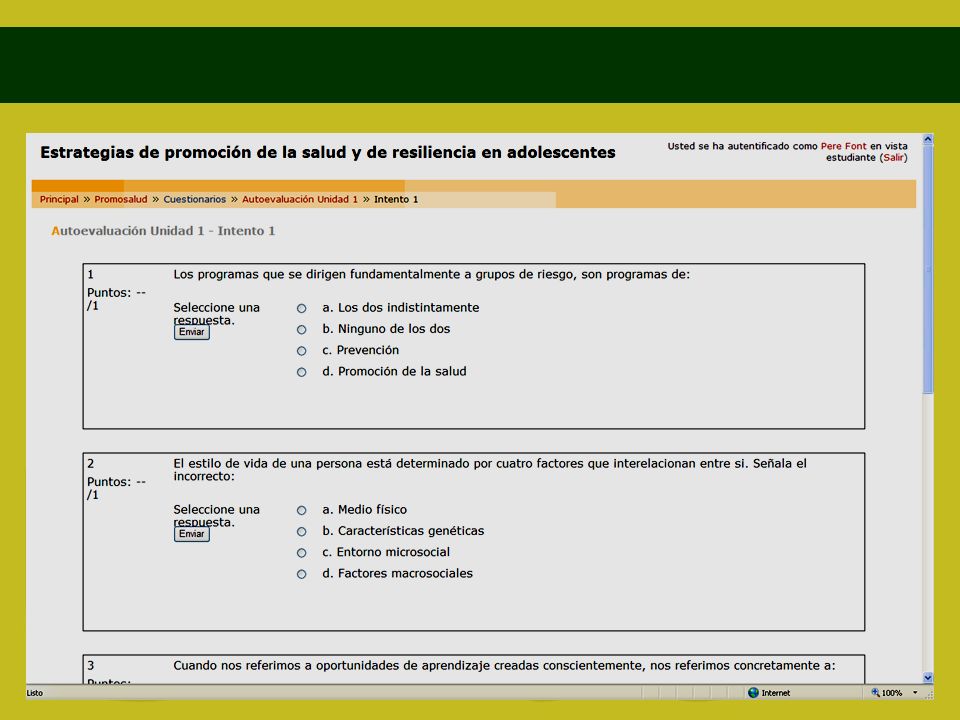The height and width of the screenshot is (720, 960).
Task: Go to Autoevaluación Unidad 1 breadcrumb
Action: pos(300,200)
